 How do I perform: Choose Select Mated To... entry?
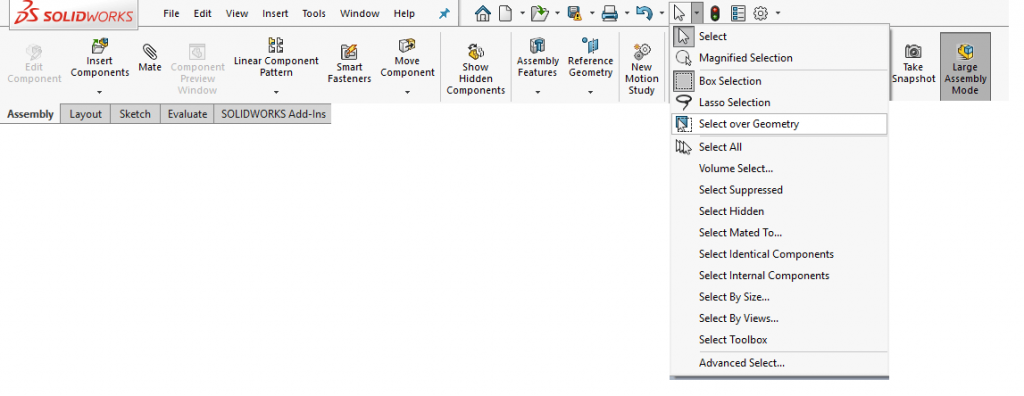point(780,233)
